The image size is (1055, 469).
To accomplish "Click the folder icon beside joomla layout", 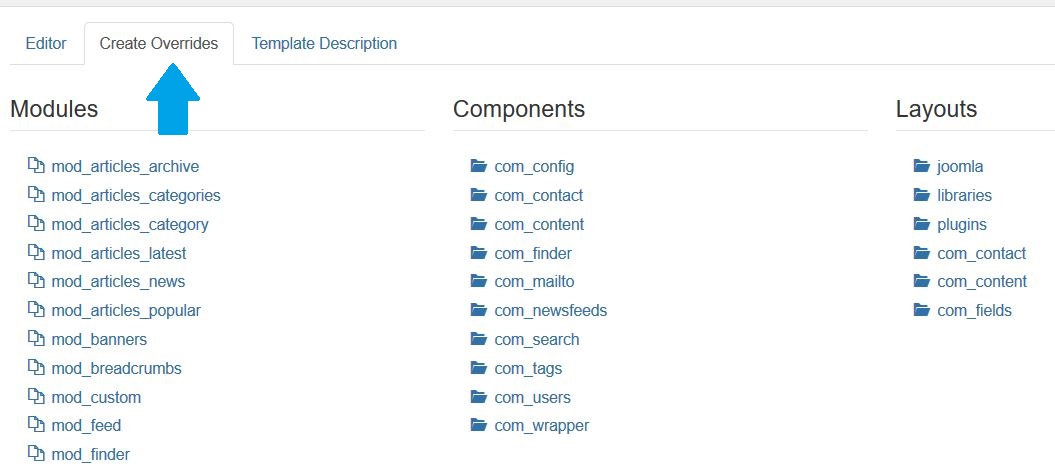I will pos(922,166).
